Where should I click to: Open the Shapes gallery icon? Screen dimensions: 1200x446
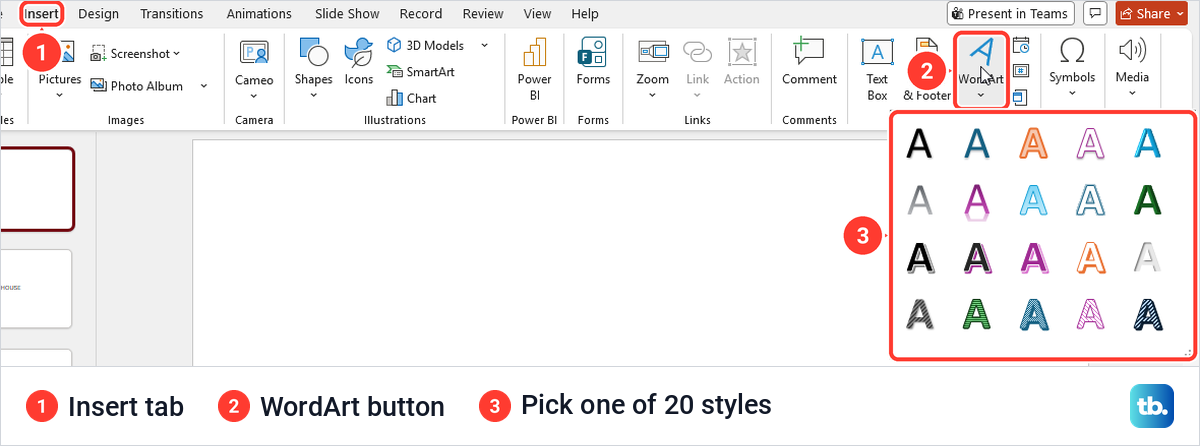[x=314, y=54]
